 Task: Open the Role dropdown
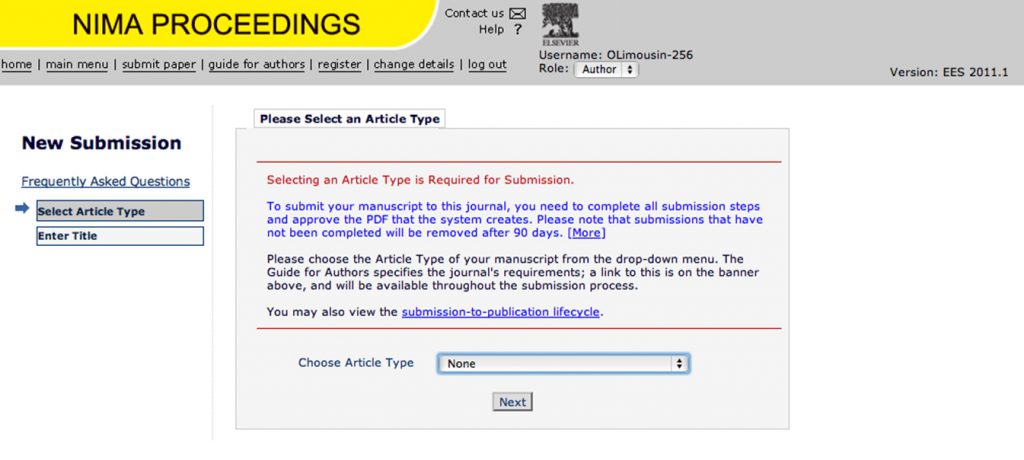tap(605, 70)
